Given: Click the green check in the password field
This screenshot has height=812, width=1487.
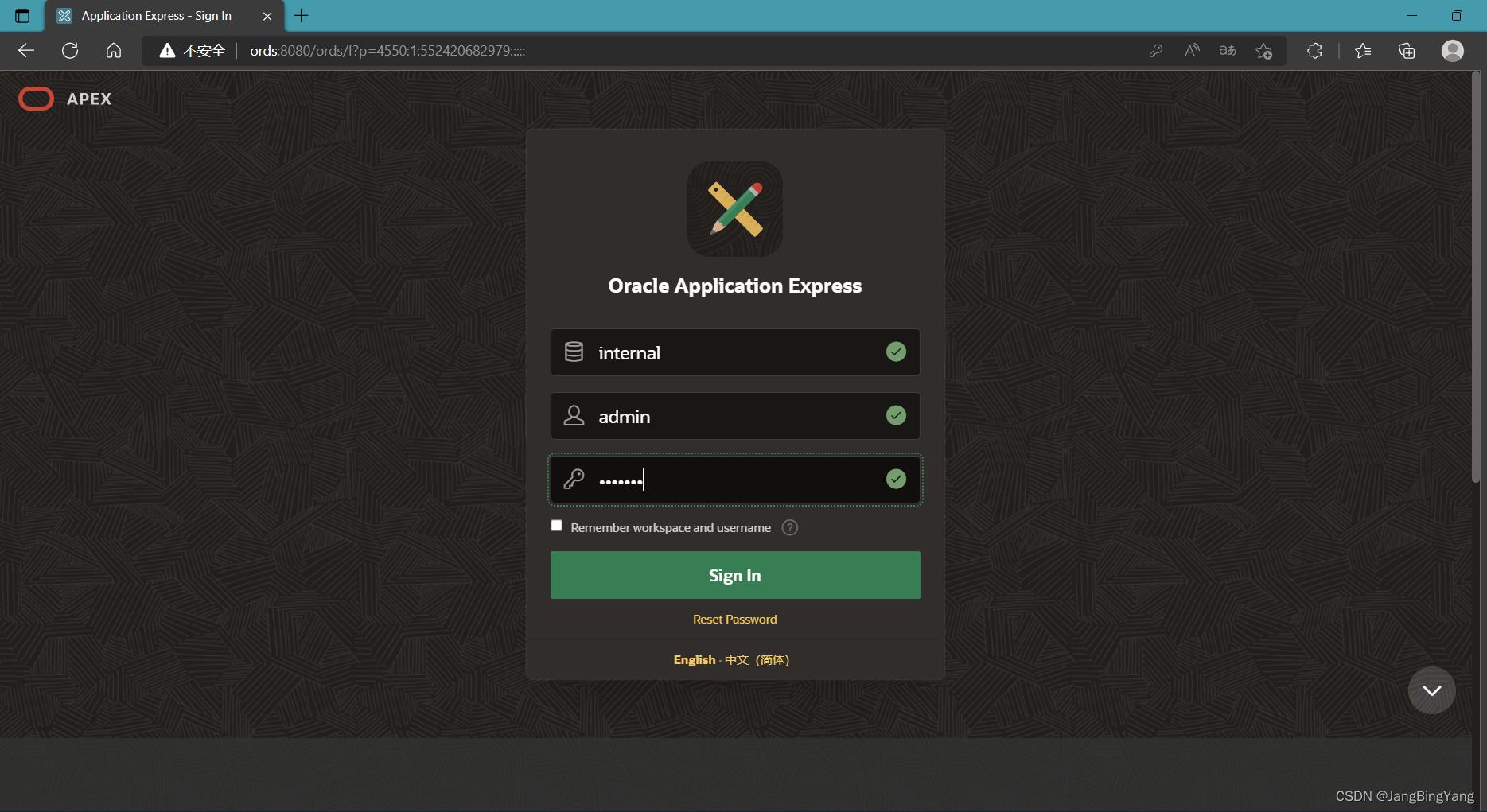Looking at the screenshot, I should point(896,479).
